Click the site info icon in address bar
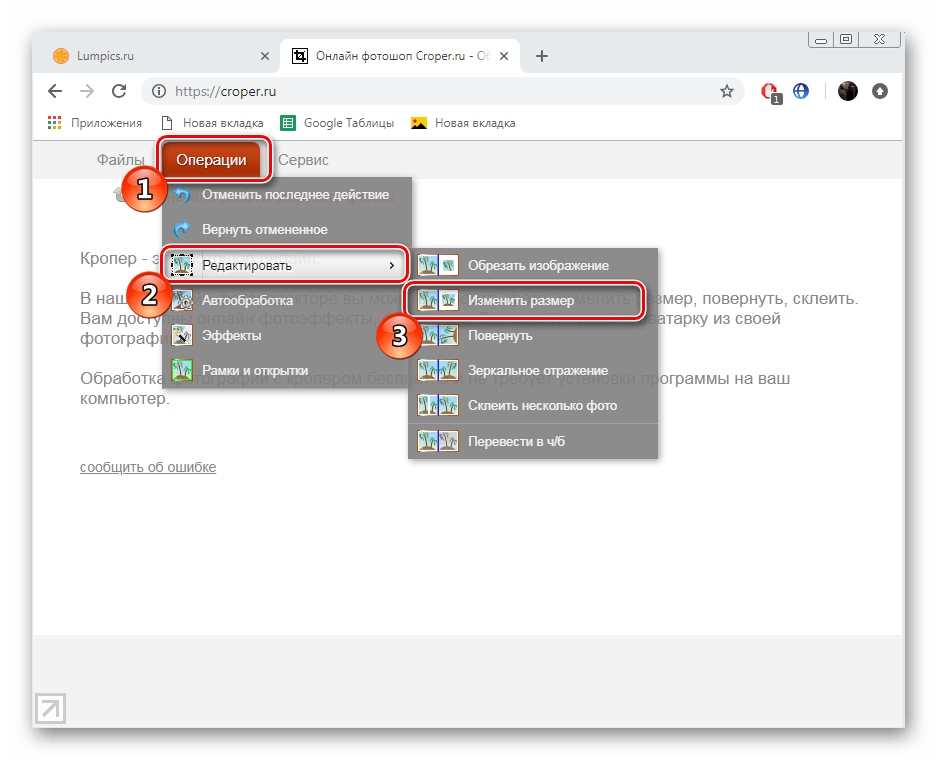 pyautogui.click(x=159, y=91)
